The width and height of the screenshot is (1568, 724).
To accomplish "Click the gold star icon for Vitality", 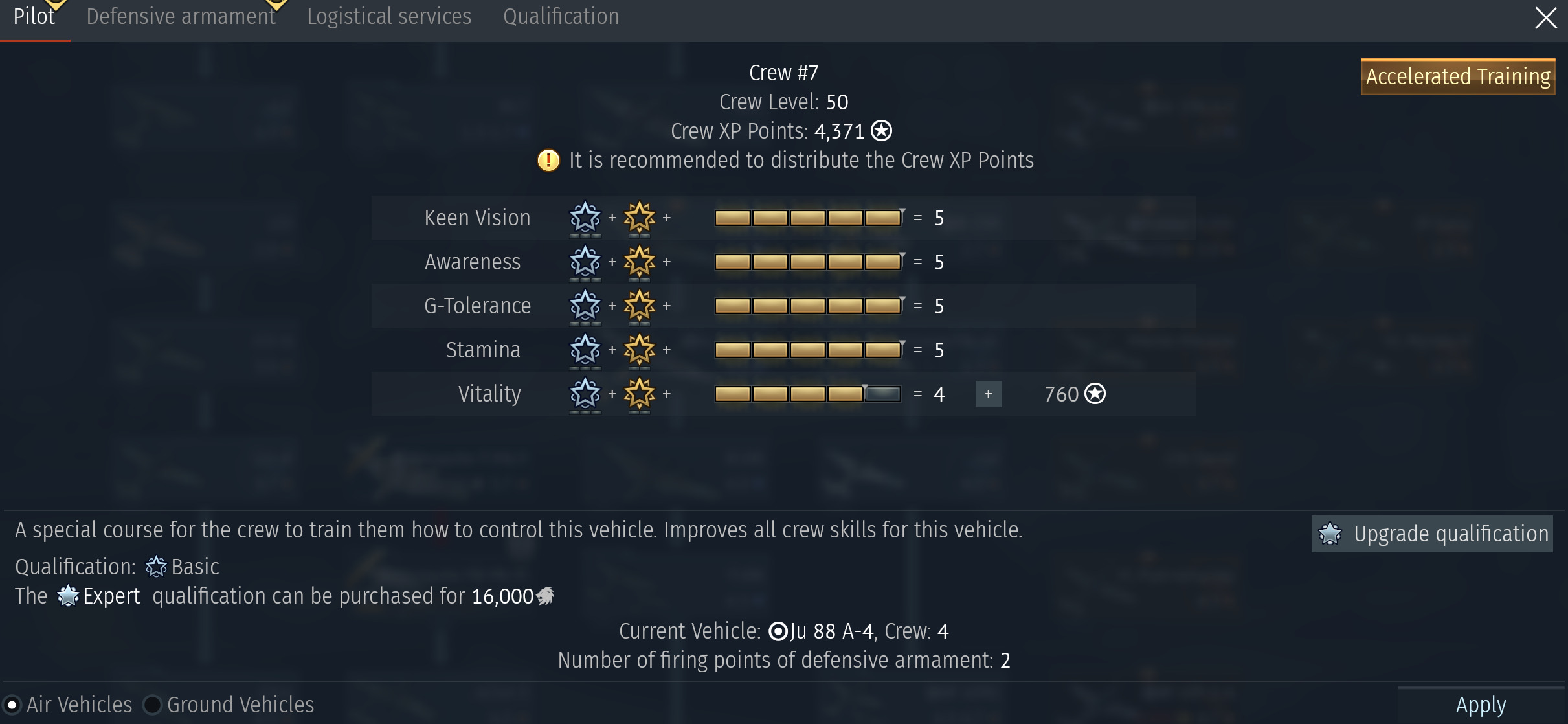I will pyautogui.click(x=639, y=394).
